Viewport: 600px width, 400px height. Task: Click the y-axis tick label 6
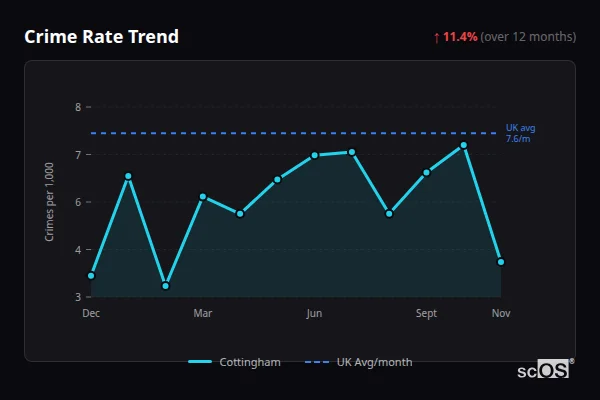tap(78, 202)
